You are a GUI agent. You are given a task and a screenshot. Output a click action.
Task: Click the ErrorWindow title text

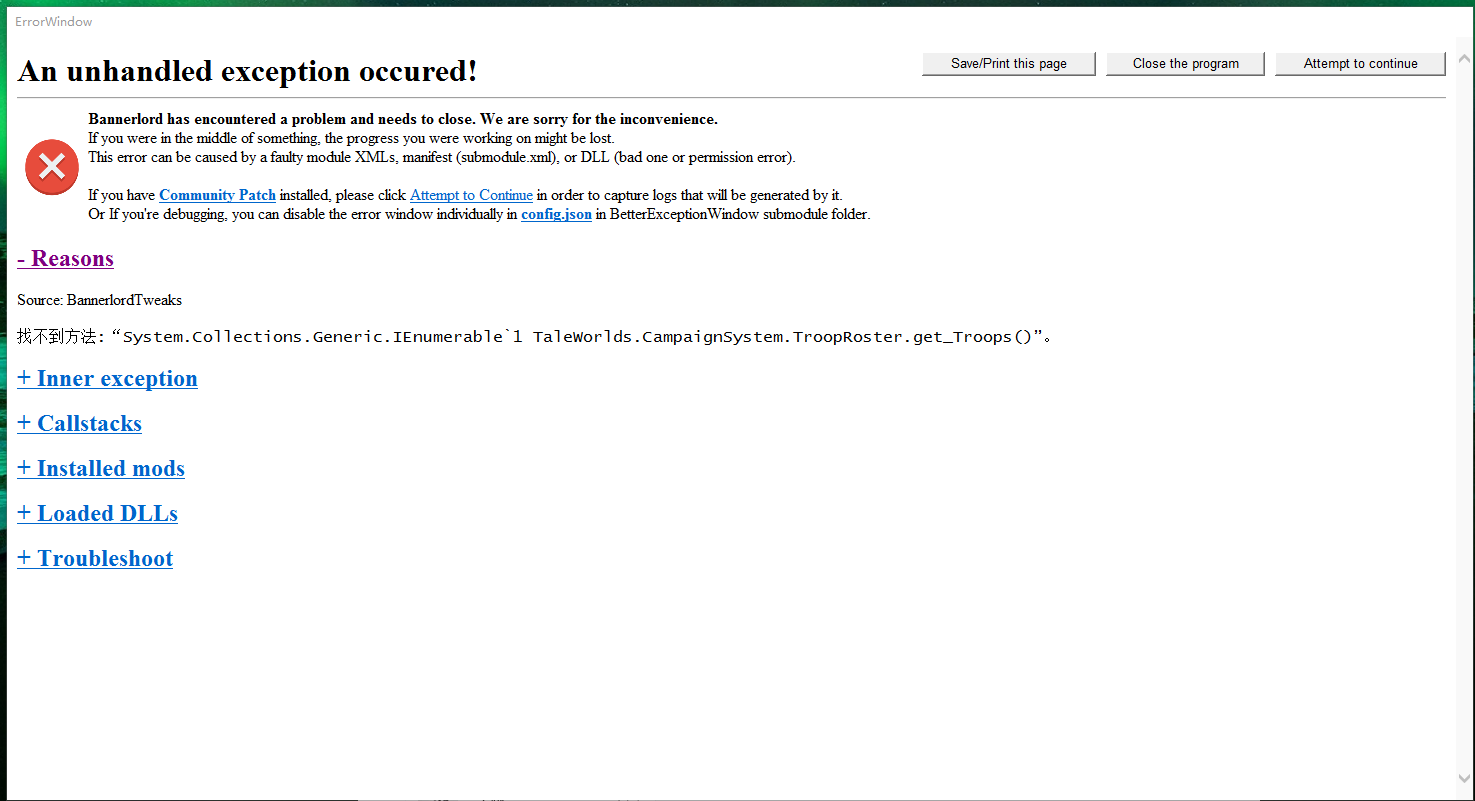point(53,21)
